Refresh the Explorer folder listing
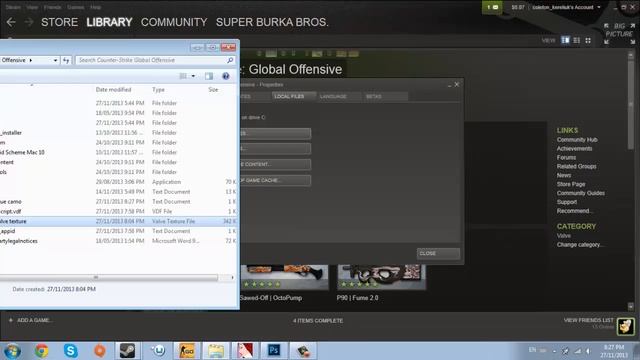Image resolution: width=640 pixels, height=360 pixels. (x=66, y=60)
